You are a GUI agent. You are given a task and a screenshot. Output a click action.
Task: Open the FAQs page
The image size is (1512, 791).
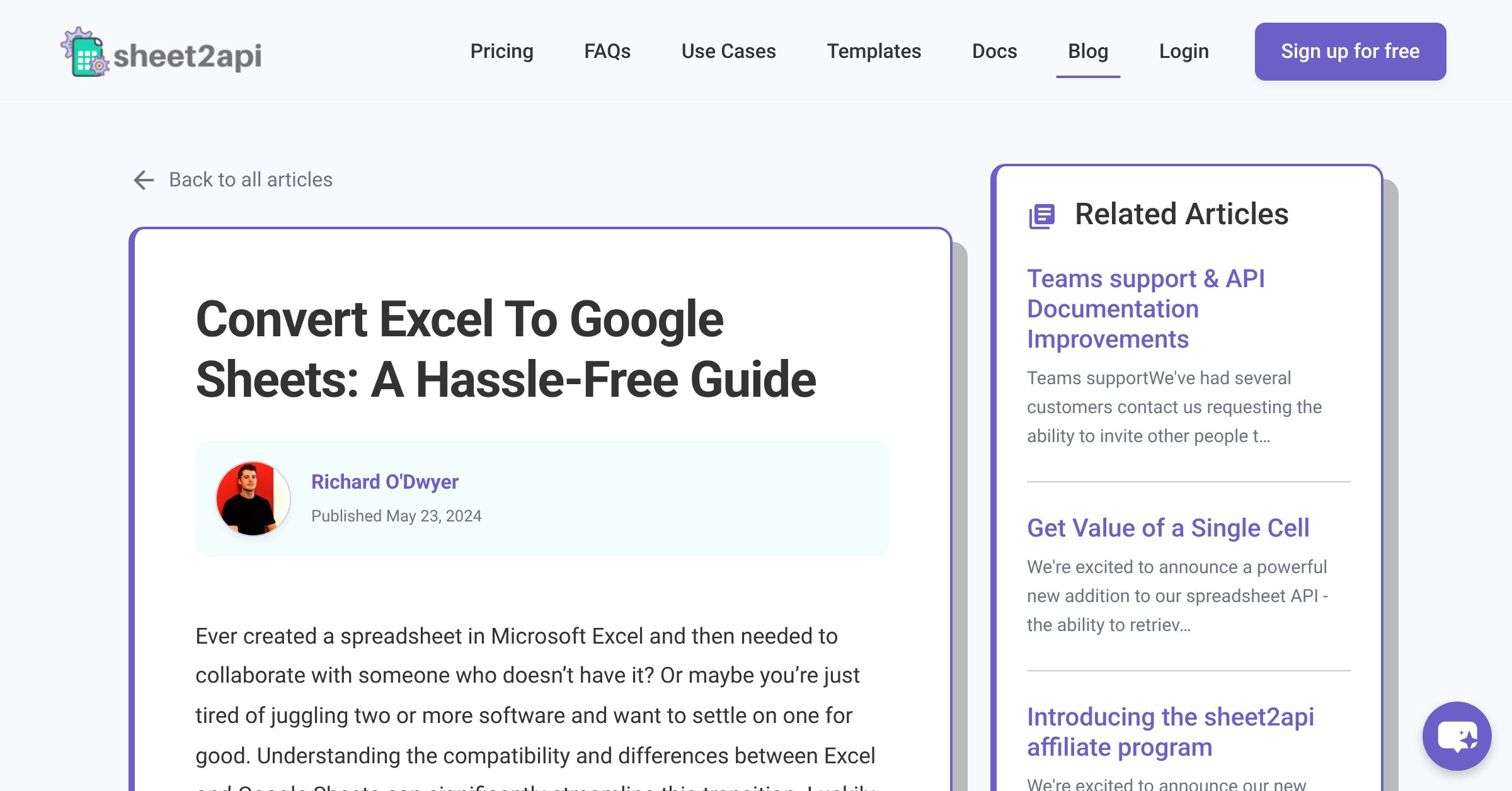607,51
